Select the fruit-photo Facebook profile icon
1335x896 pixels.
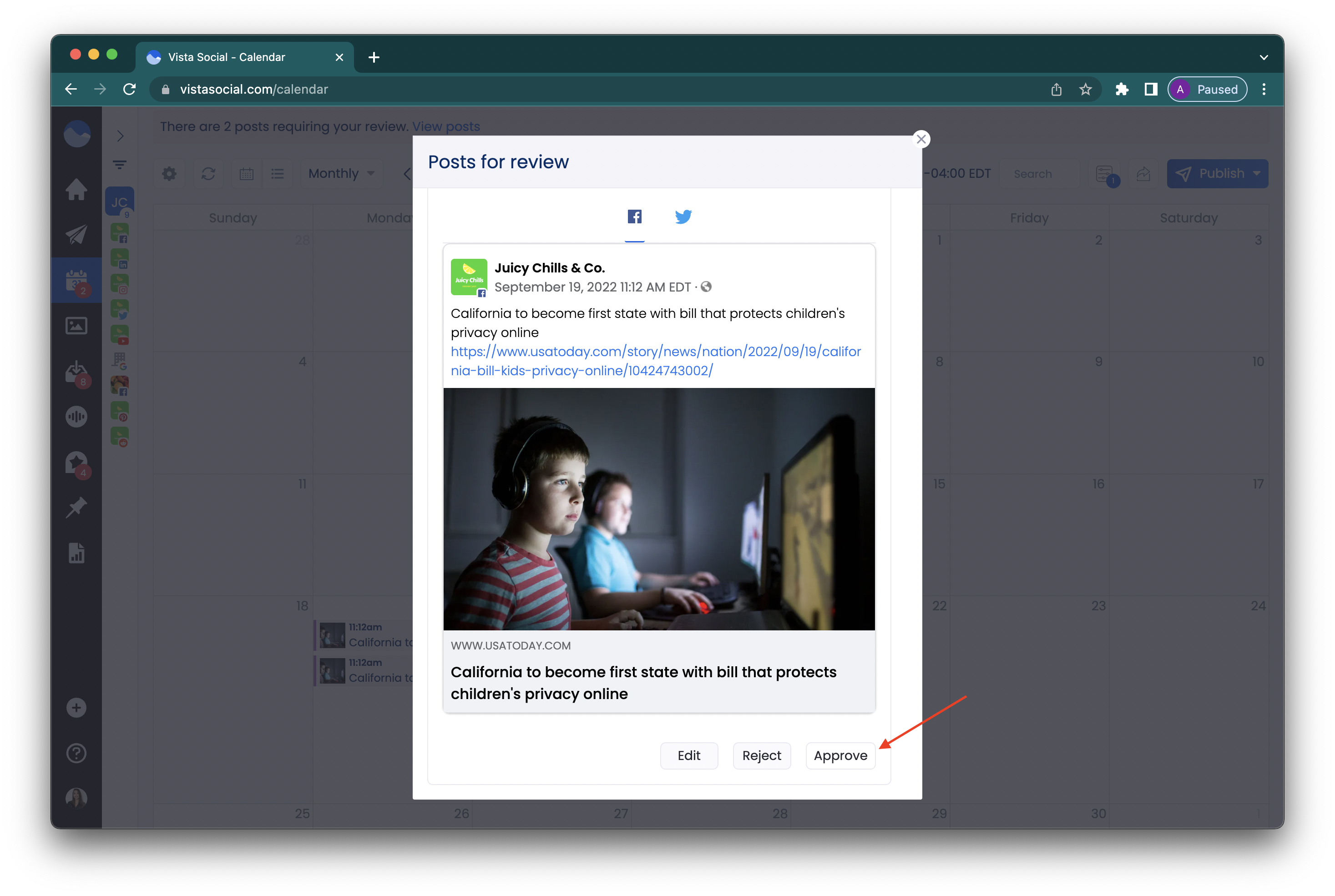120,386
